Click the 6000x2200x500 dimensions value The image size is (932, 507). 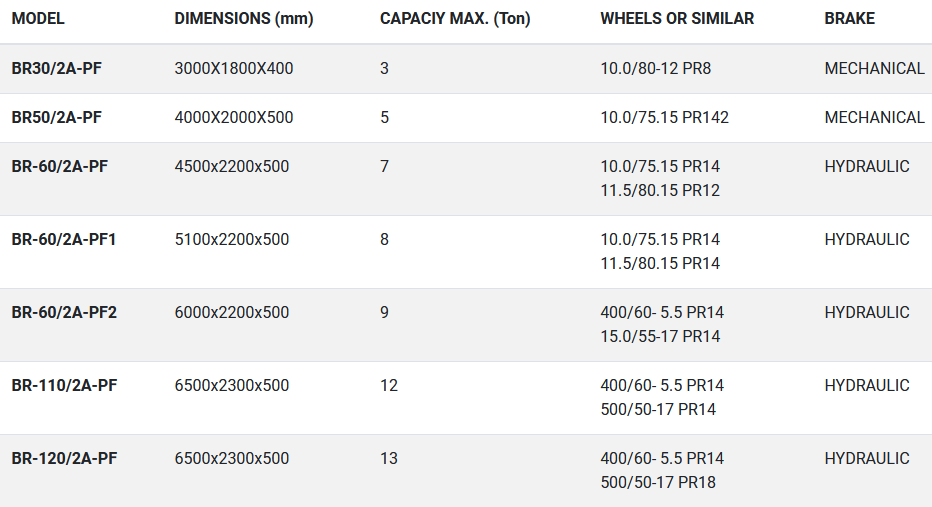tap(232, 313)
